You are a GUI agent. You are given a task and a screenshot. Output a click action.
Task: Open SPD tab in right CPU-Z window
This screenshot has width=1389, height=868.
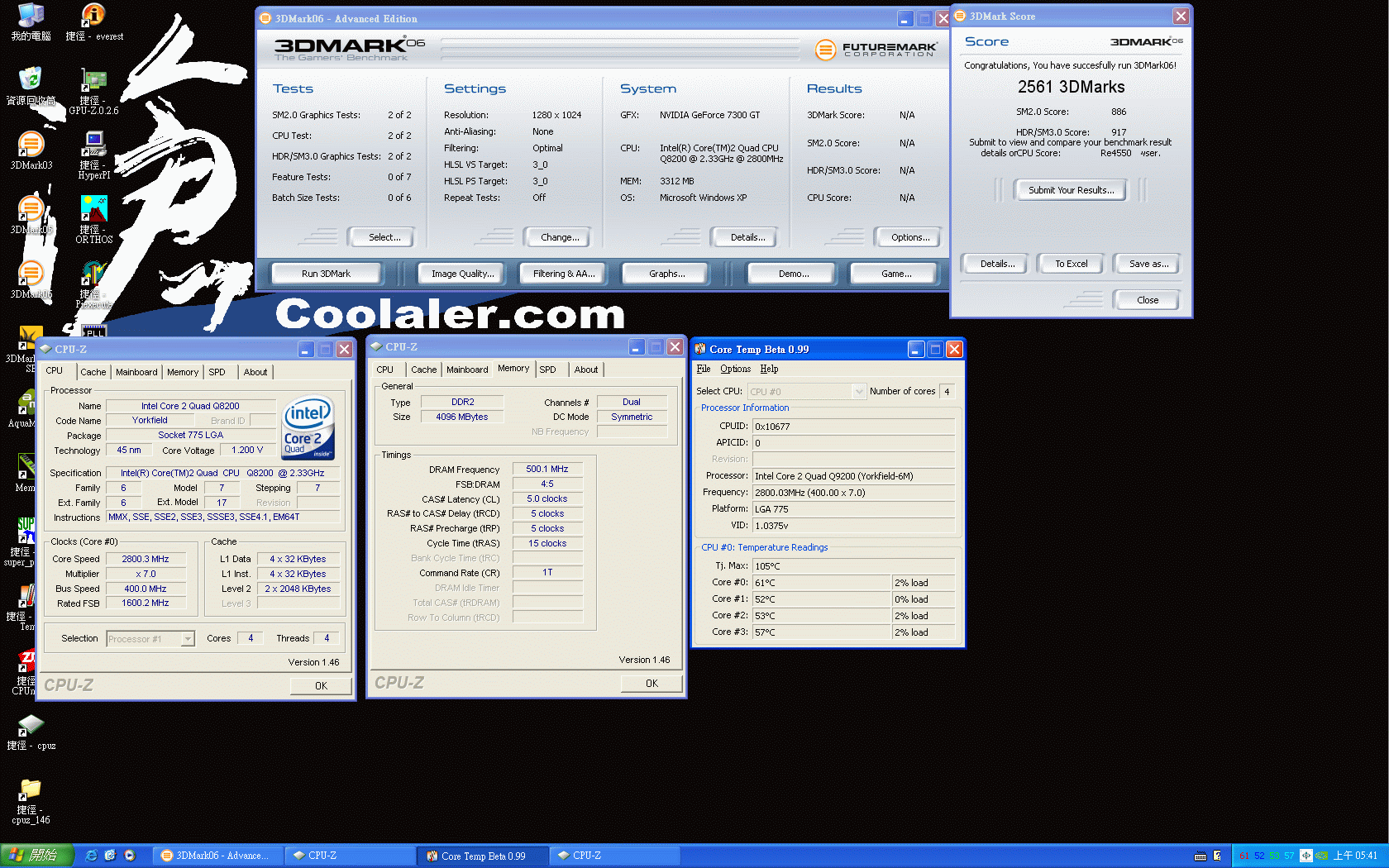pos(548,370)
